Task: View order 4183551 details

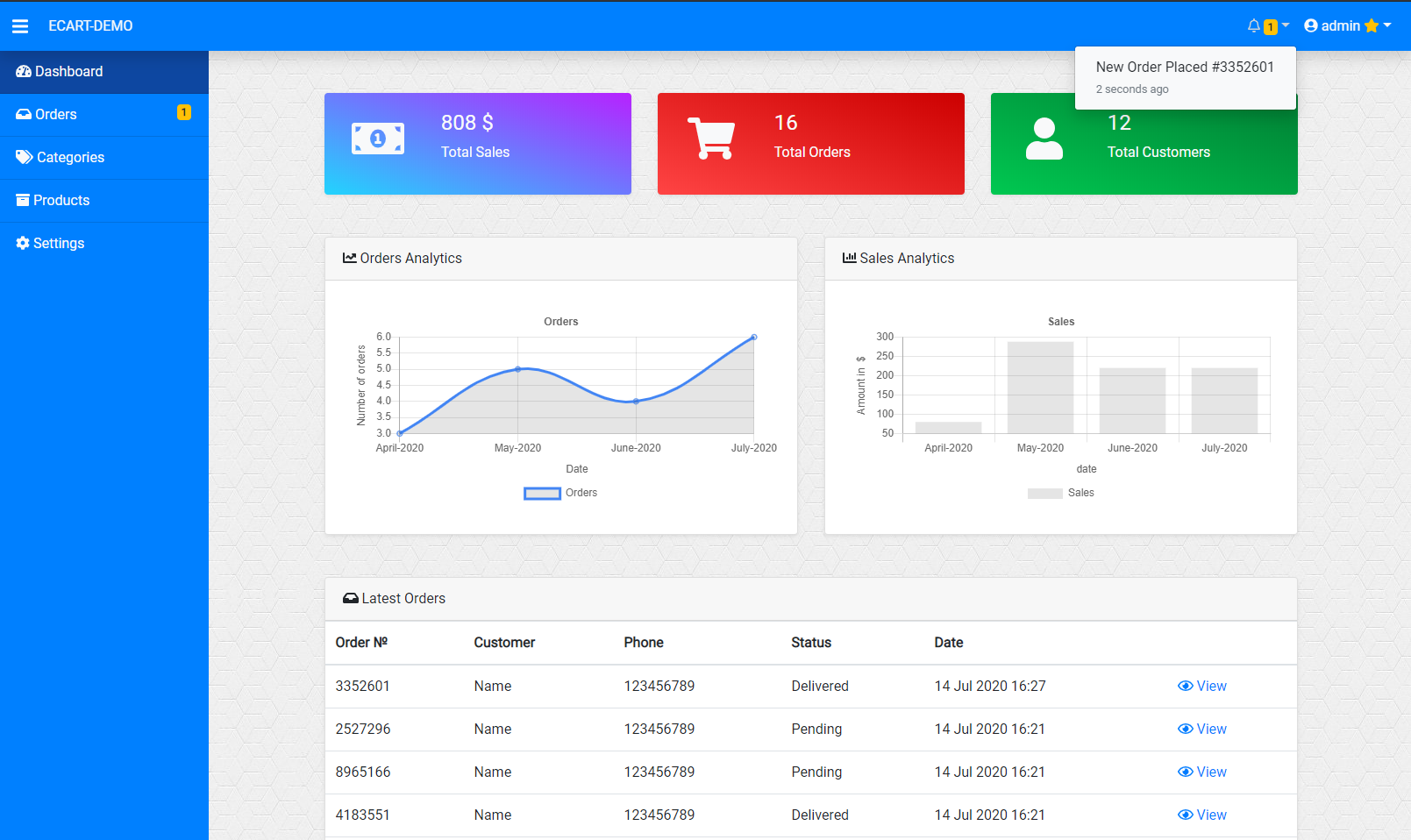Action: click(1202, 815)
